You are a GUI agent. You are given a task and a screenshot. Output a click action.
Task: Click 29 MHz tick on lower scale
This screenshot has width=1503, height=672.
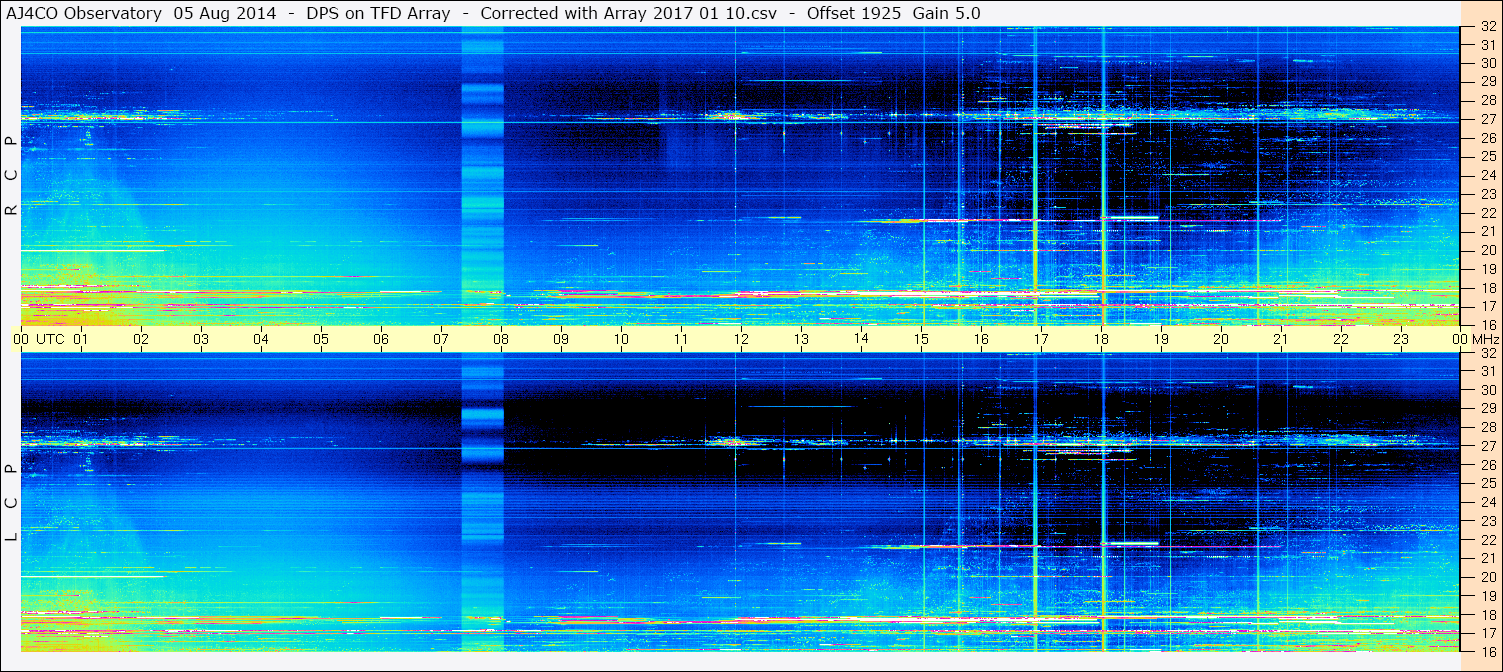point(1487,409)
